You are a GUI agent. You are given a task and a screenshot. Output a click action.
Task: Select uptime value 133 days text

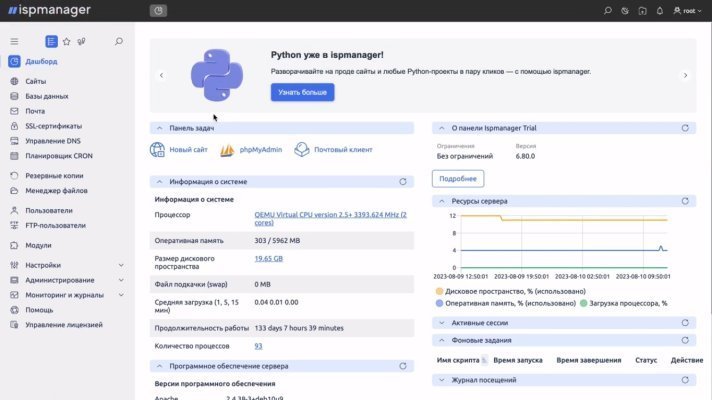pos(299,328)
